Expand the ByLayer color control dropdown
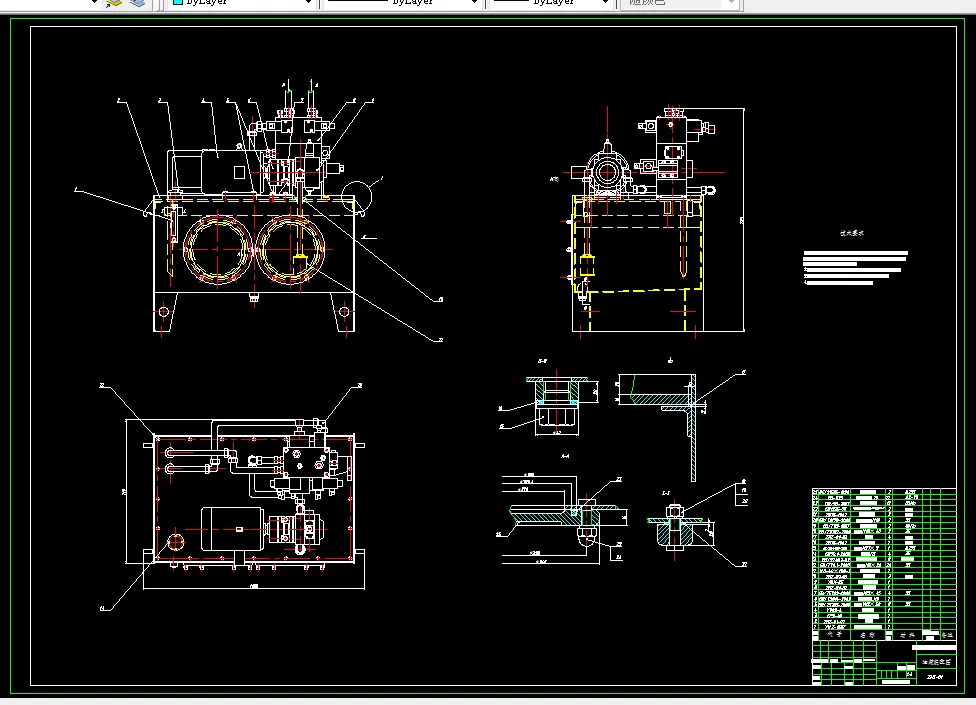The height and width of the screenshot is (705, 976). tap(307, 2)
